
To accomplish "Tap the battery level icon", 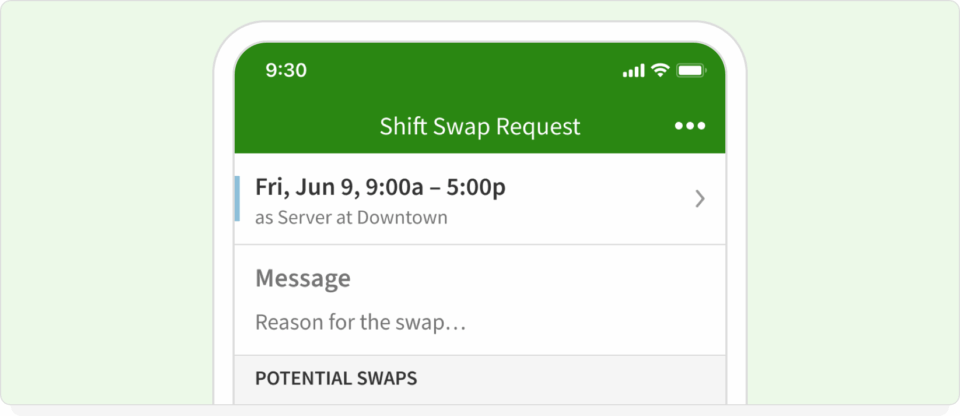I will [x=691, y=71].
